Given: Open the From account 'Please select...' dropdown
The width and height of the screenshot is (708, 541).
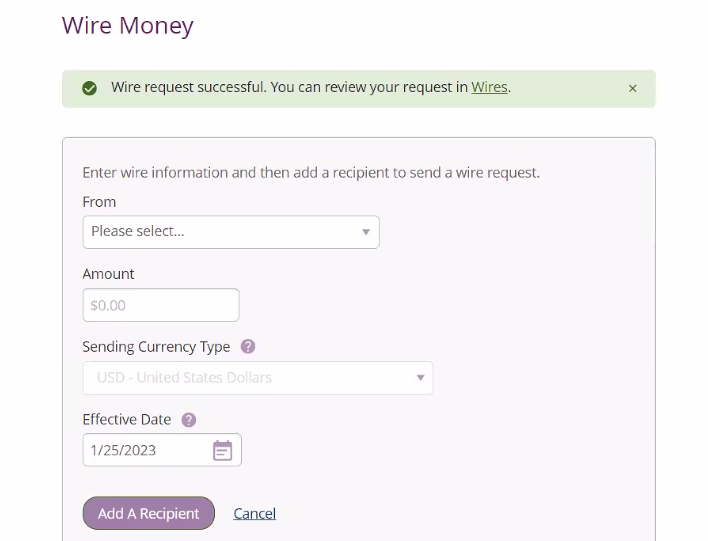Looking at the screenshot, I should (x=231, y=232).
